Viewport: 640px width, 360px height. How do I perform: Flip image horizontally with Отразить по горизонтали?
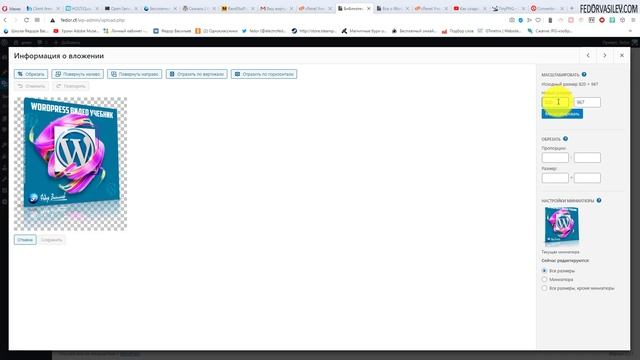click(x=264, y=74)
